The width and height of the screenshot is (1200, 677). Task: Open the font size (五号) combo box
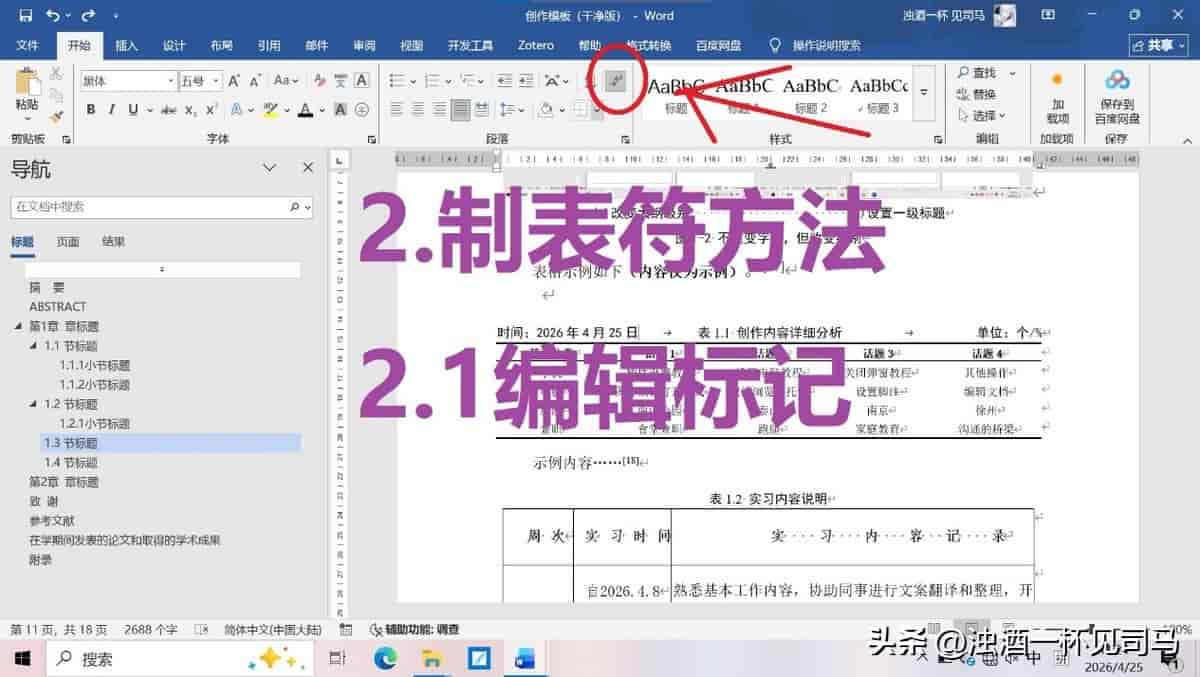click(200, 81)
